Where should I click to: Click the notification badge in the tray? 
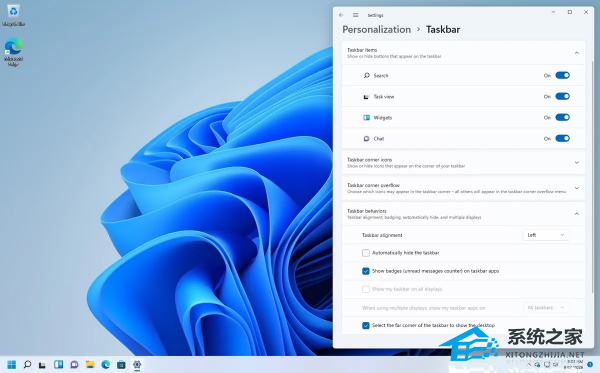[590, 365]
